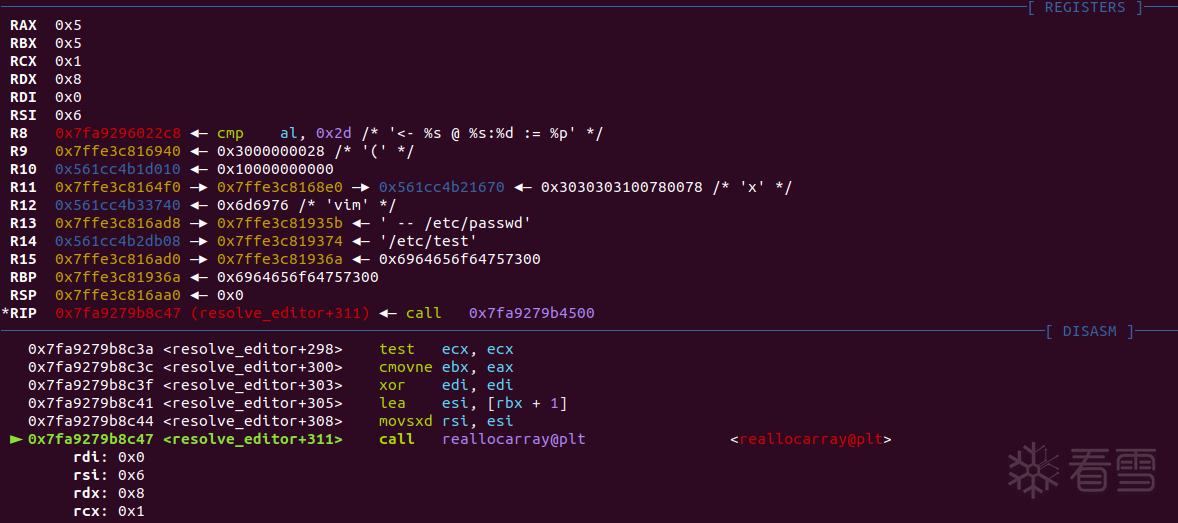The width and height of the screenshot is (1178, 523).
Task: Click the green current-instruction arrow marker
Action: click(x=16, y=440)
